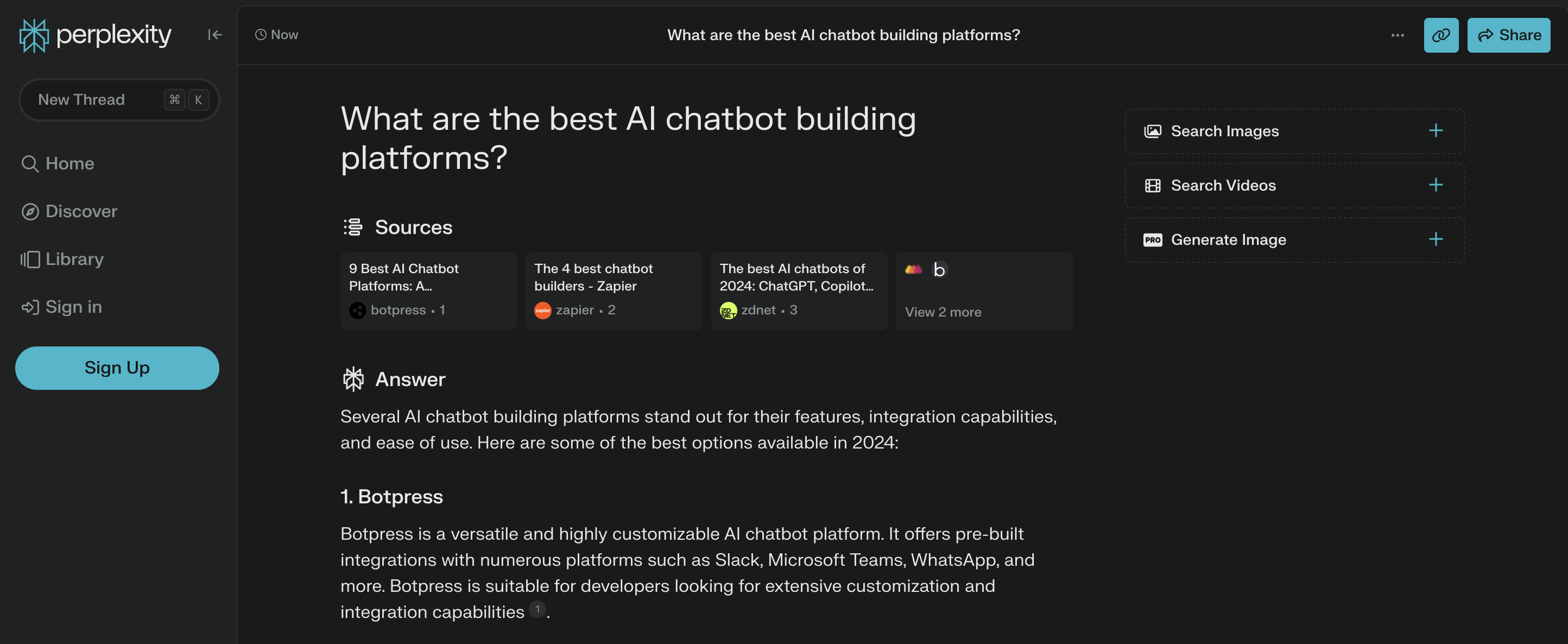The width and height of the screenshot is (1568, 644).
Task: Click the Sources stack icon
Action: pyautogui.click(x=353, y=226)
